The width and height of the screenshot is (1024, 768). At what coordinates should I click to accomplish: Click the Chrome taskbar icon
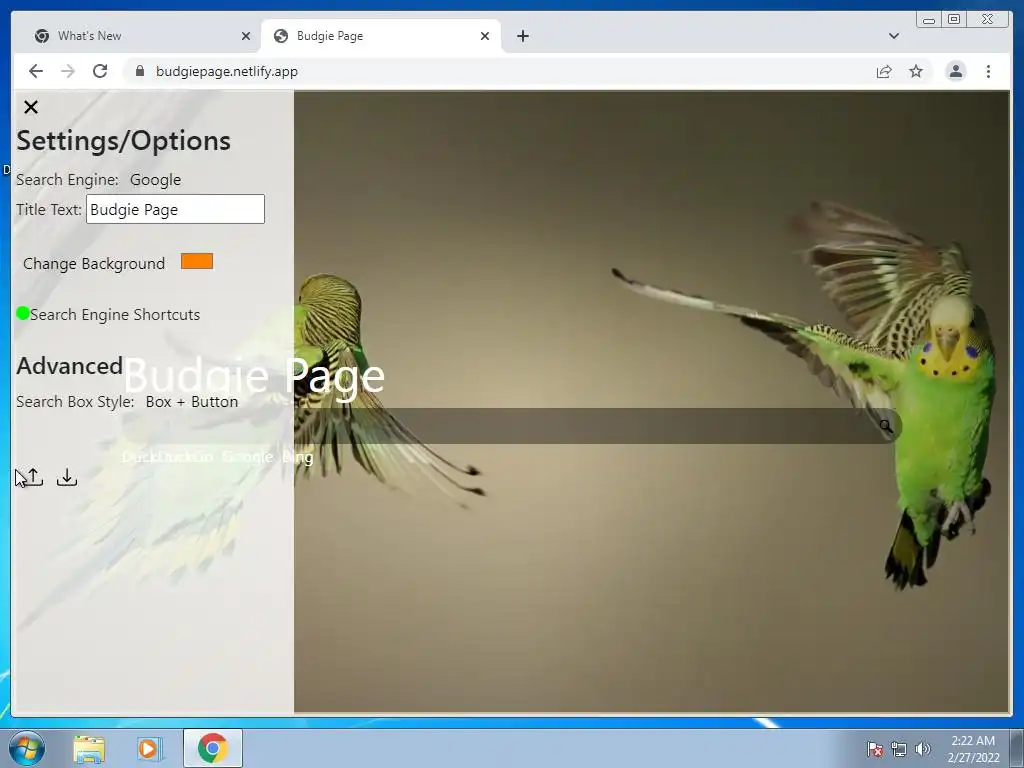[213, 748]
